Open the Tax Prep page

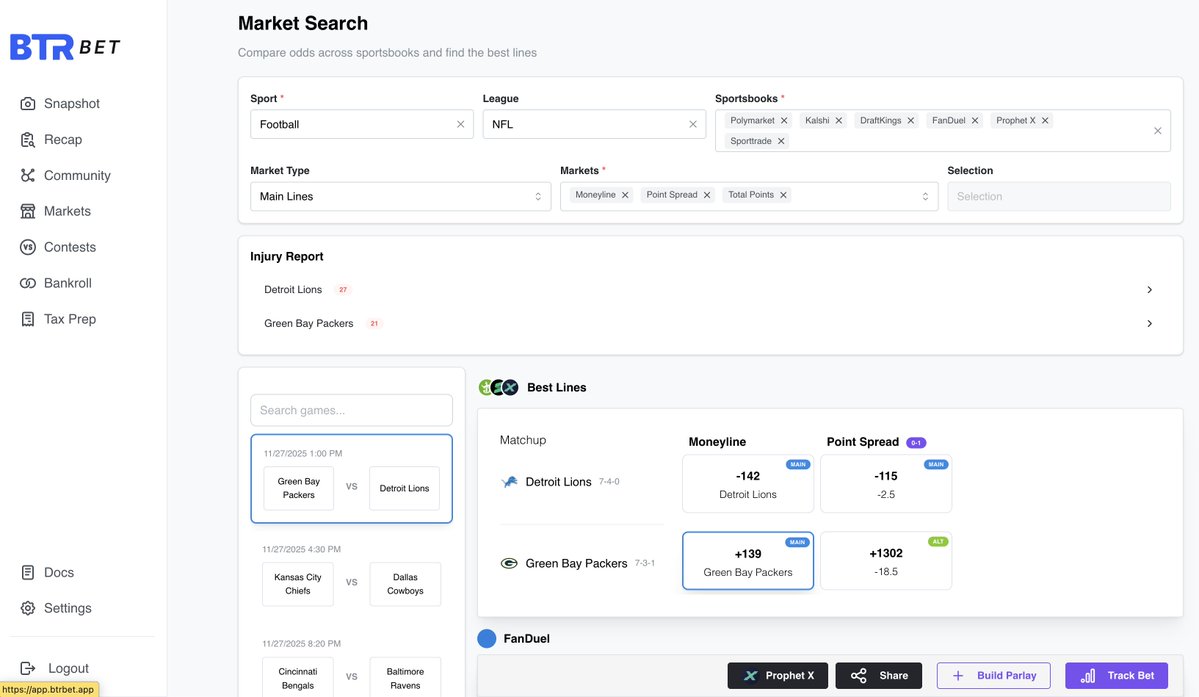(x=70, y=319)
